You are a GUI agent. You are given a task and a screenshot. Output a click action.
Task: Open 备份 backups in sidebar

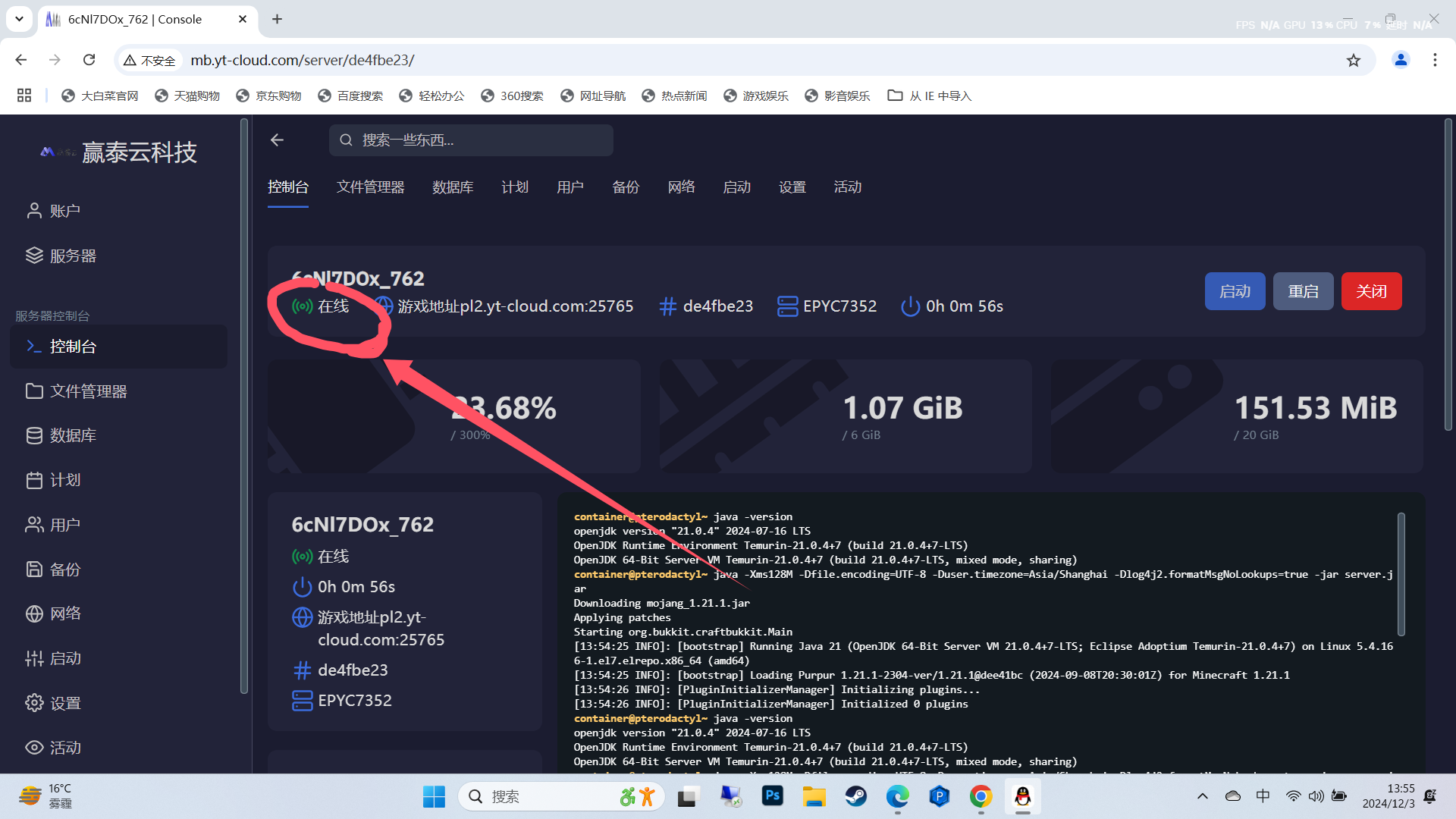(x=53, y=570)
